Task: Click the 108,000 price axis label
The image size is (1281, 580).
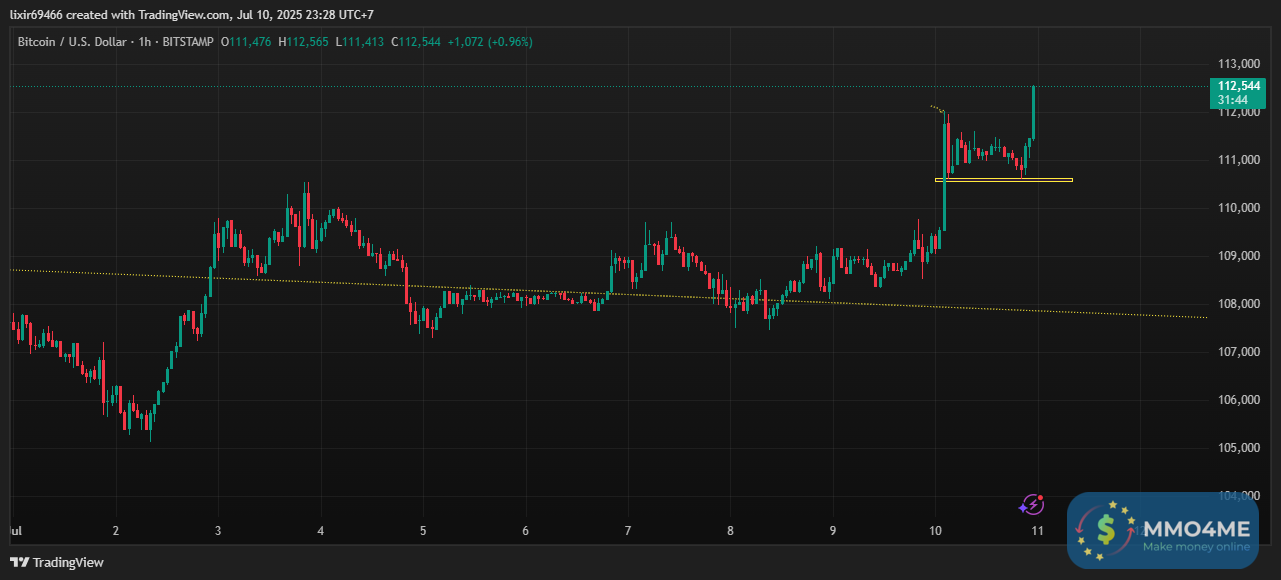Action: coord(1238,304)
